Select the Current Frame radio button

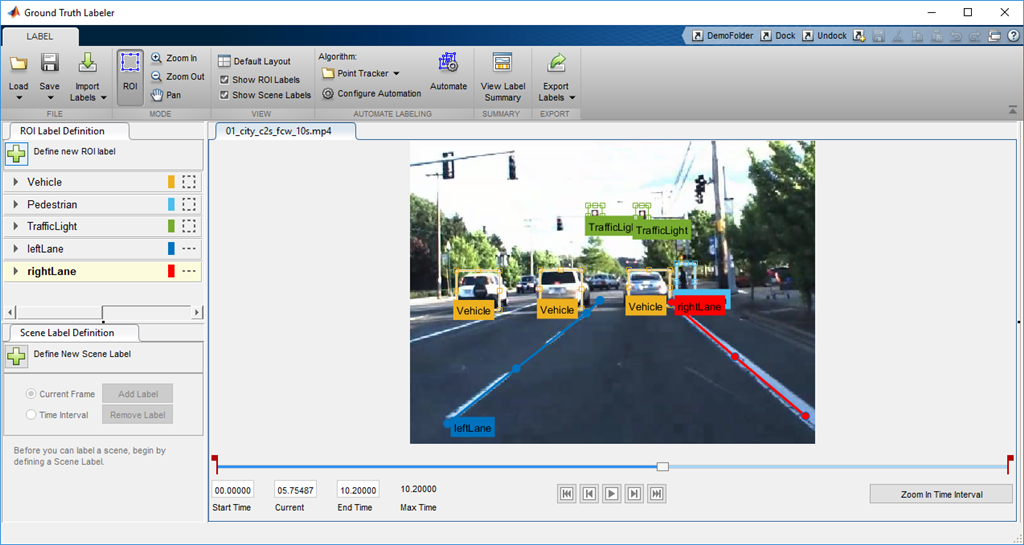click(x=31, y=394)
